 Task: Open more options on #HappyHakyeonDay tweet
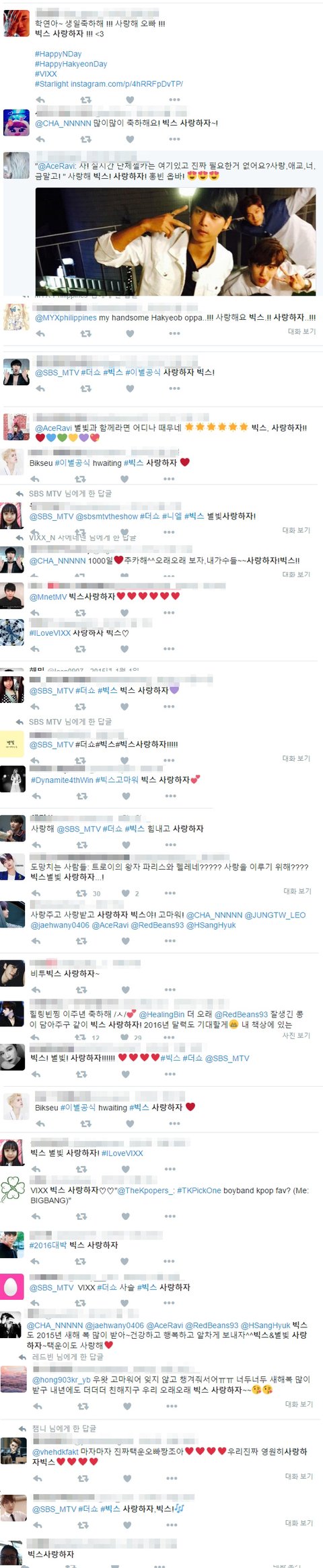coord(174,99)
